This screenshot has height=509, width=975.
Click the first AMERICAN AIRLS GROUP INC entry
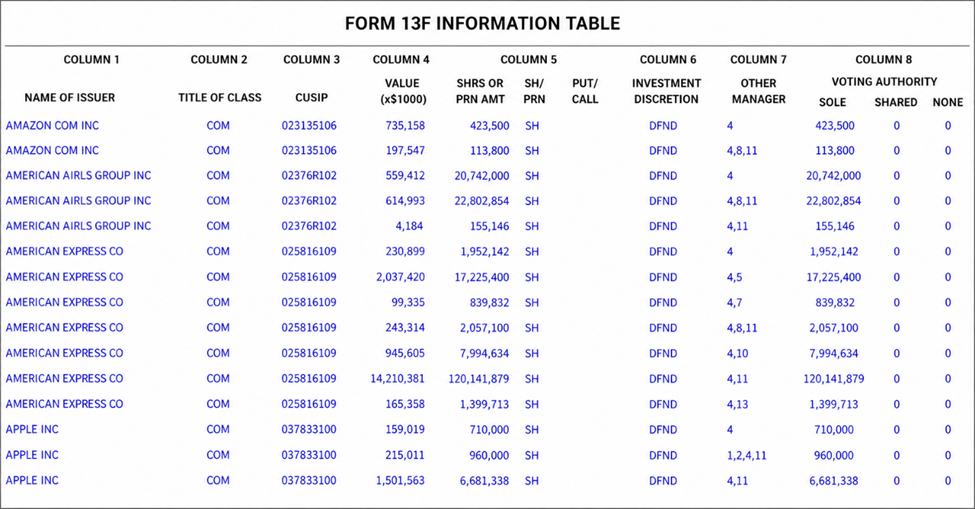tap(78, 176)
